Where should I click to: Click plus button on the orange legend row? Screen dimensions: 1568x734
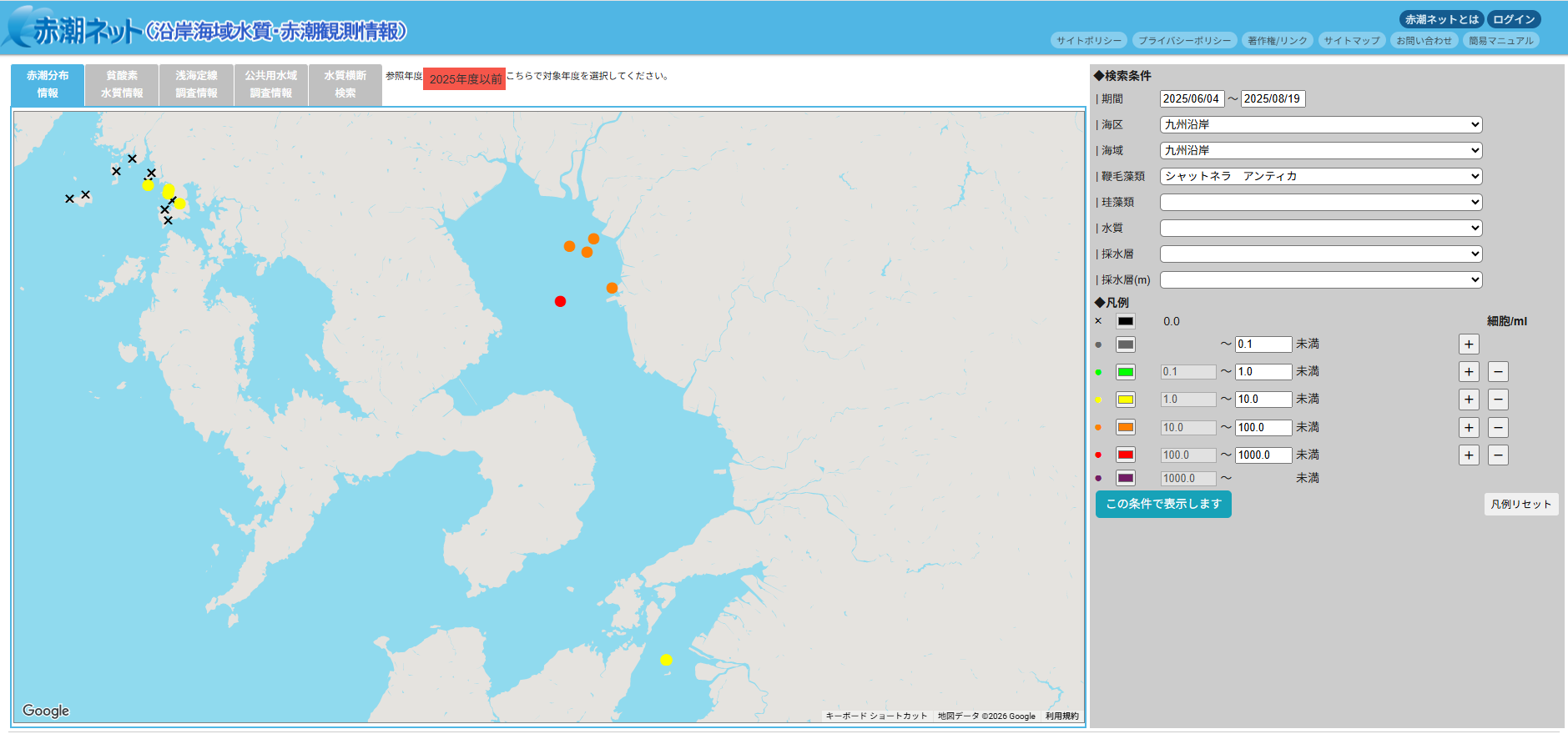(1469, 428)
